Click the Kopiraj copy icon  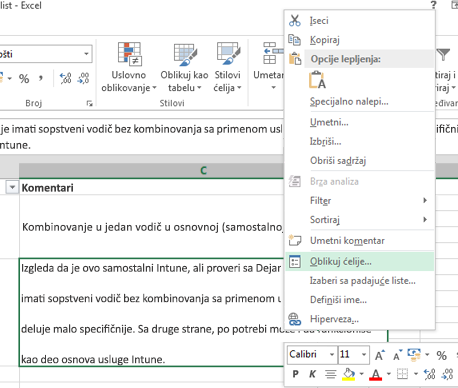click(295, 40)
